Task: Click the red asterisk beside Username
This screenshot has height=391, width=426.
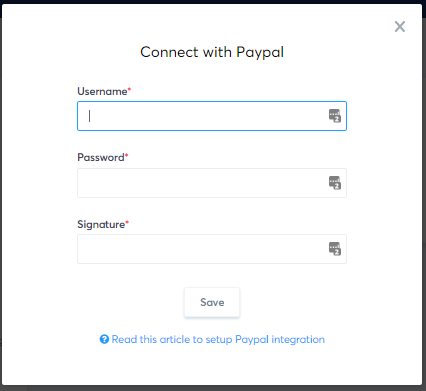Action: click(129, 89)
